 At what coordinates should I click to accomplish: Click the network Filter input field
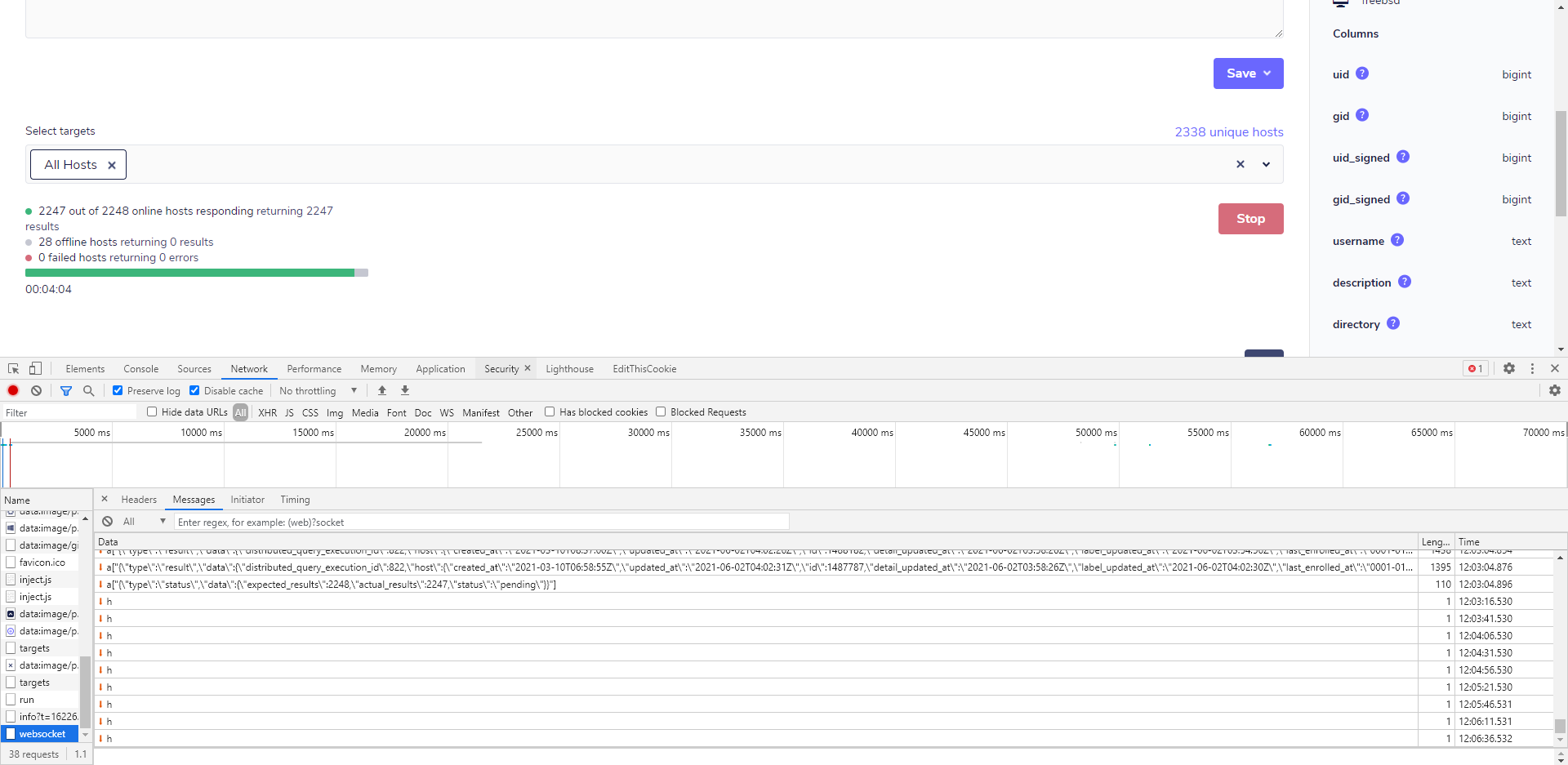coord(69,413)
